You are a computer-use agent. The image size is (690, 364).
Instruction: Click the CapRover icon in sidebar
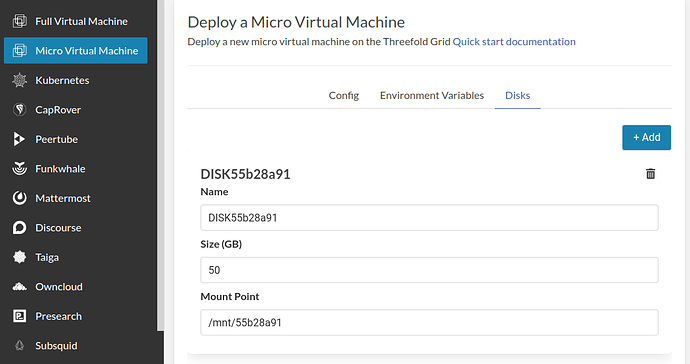click(x=19, y=110)
